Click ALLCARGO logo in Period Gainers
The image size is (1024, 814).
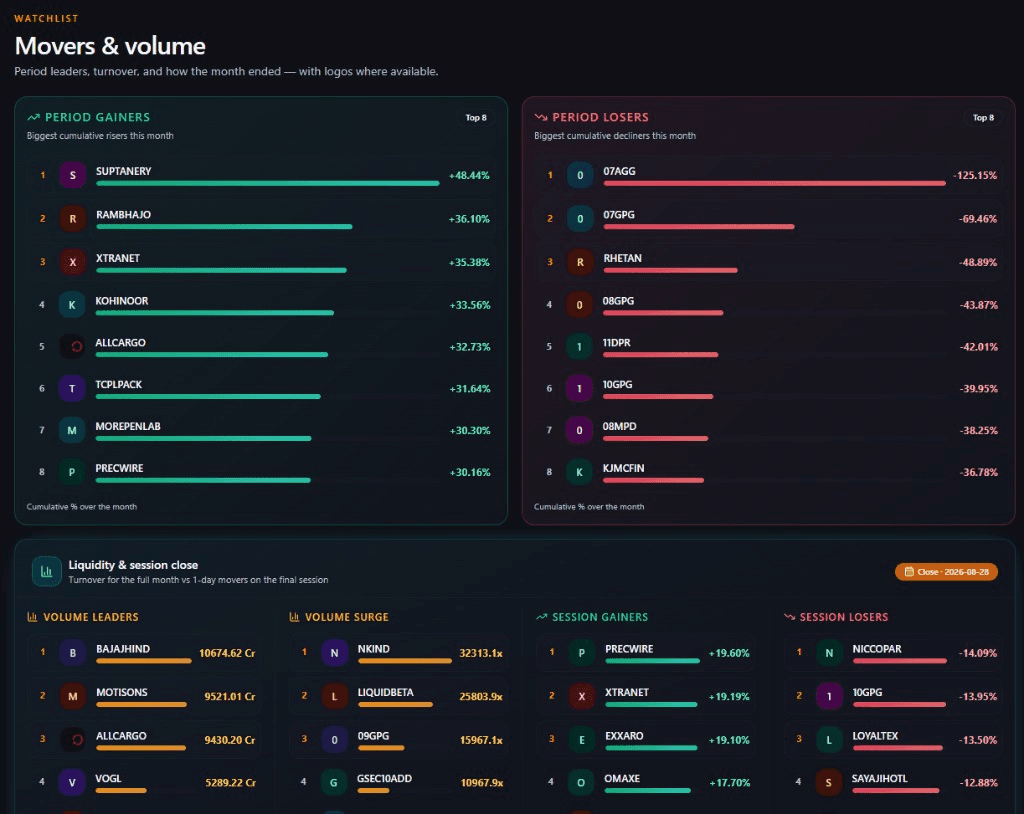click(72, 346)
